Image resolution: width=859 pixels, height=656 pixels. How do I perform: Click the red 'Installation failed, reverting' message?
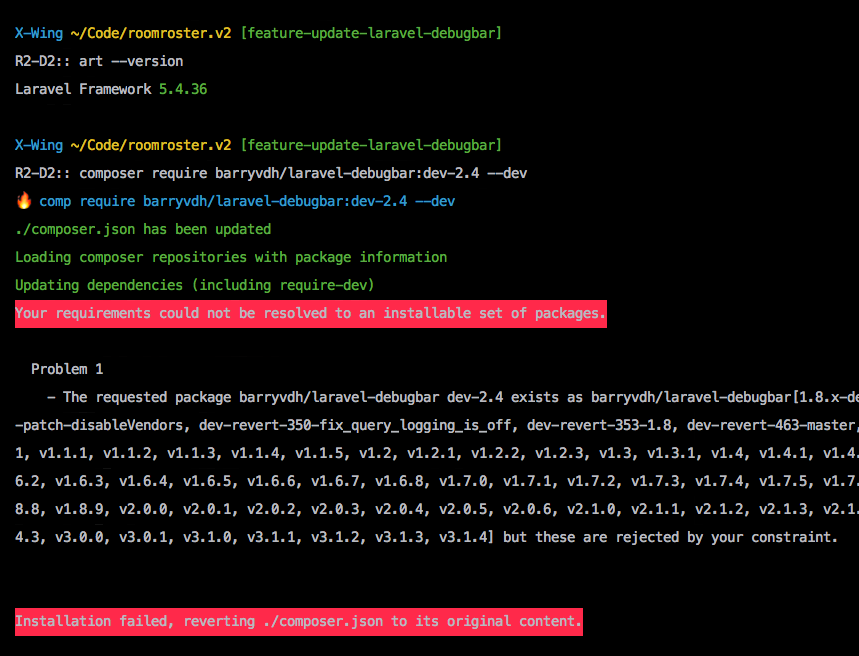click(x=299, y=621)
